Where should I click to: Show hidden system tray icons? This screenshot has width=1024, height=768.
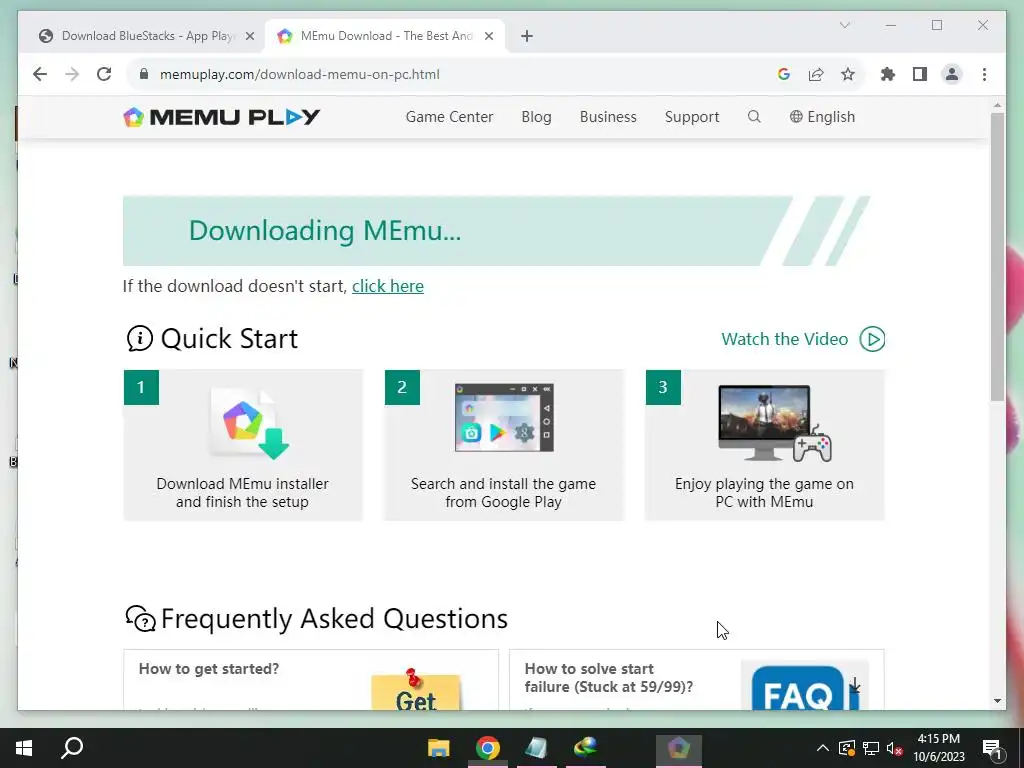(x=822, y=748)
